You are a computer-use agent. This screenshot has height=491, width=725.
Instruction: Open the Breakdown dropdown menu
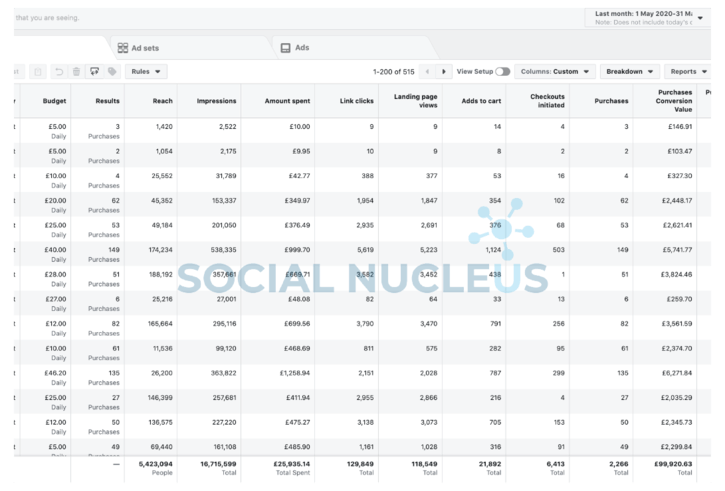click(630, 72)
